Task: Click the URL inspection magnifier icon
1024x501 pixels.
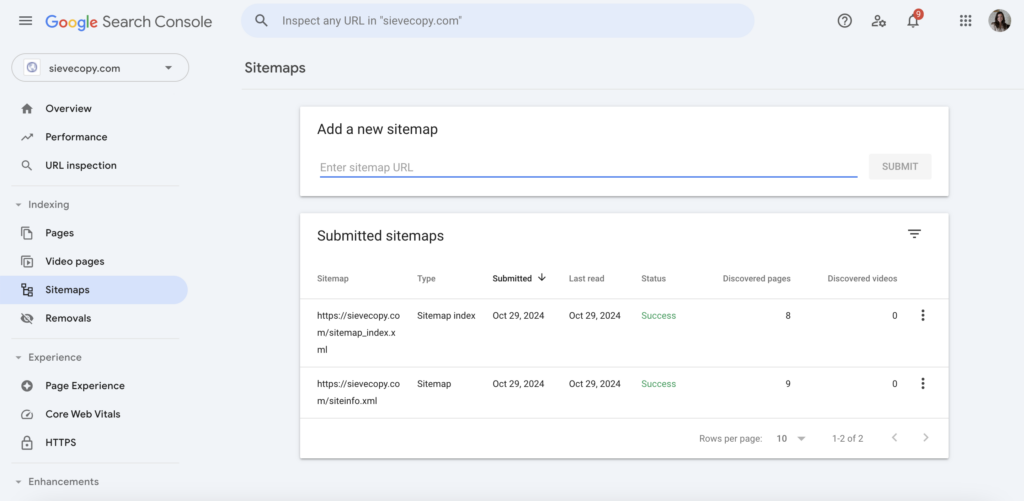Action: click(27, 166)
